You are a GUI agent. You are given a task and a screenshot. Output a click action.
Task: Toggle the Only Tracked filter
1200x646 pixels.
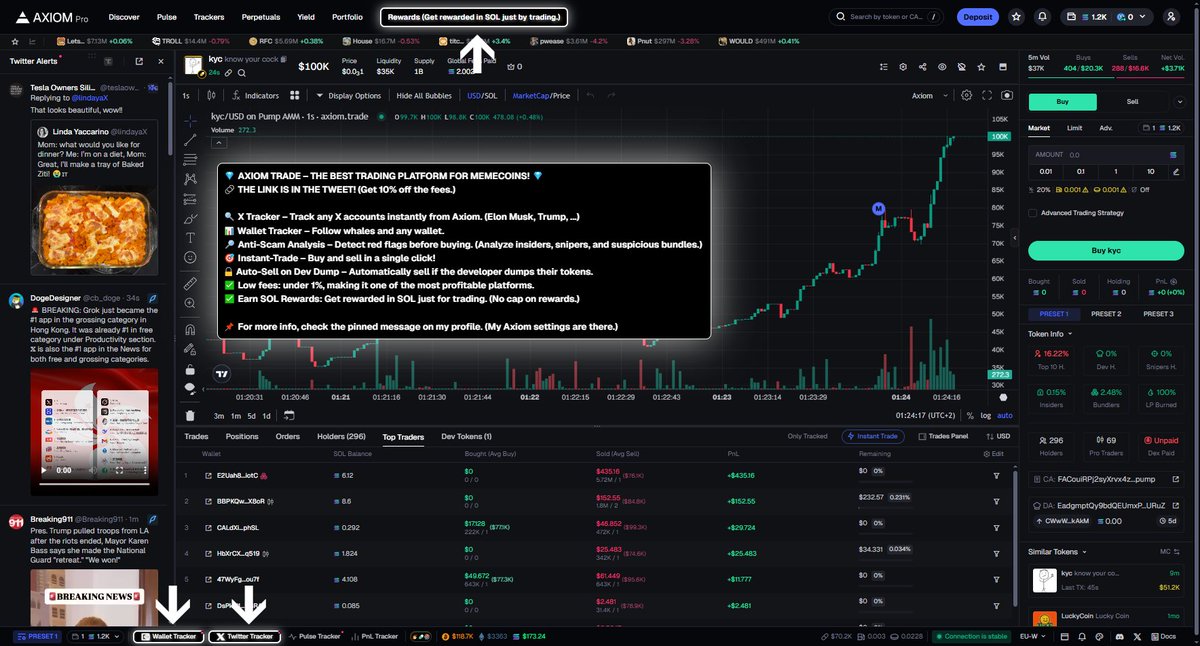click(x=807, y=436)
